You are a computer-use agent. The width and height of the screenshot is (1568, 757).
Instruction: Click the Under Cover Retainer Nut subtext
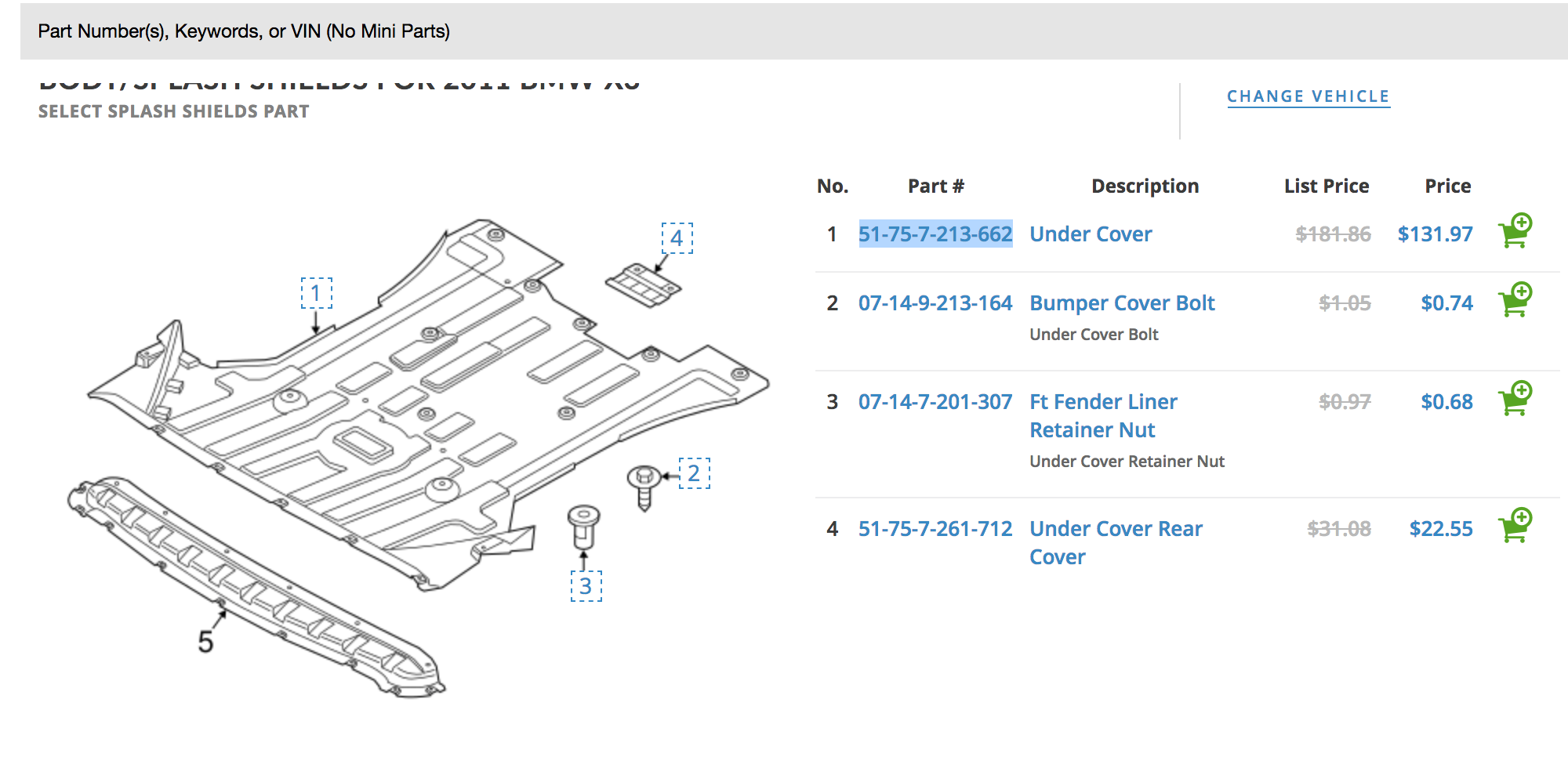[x=1127, y=461]
